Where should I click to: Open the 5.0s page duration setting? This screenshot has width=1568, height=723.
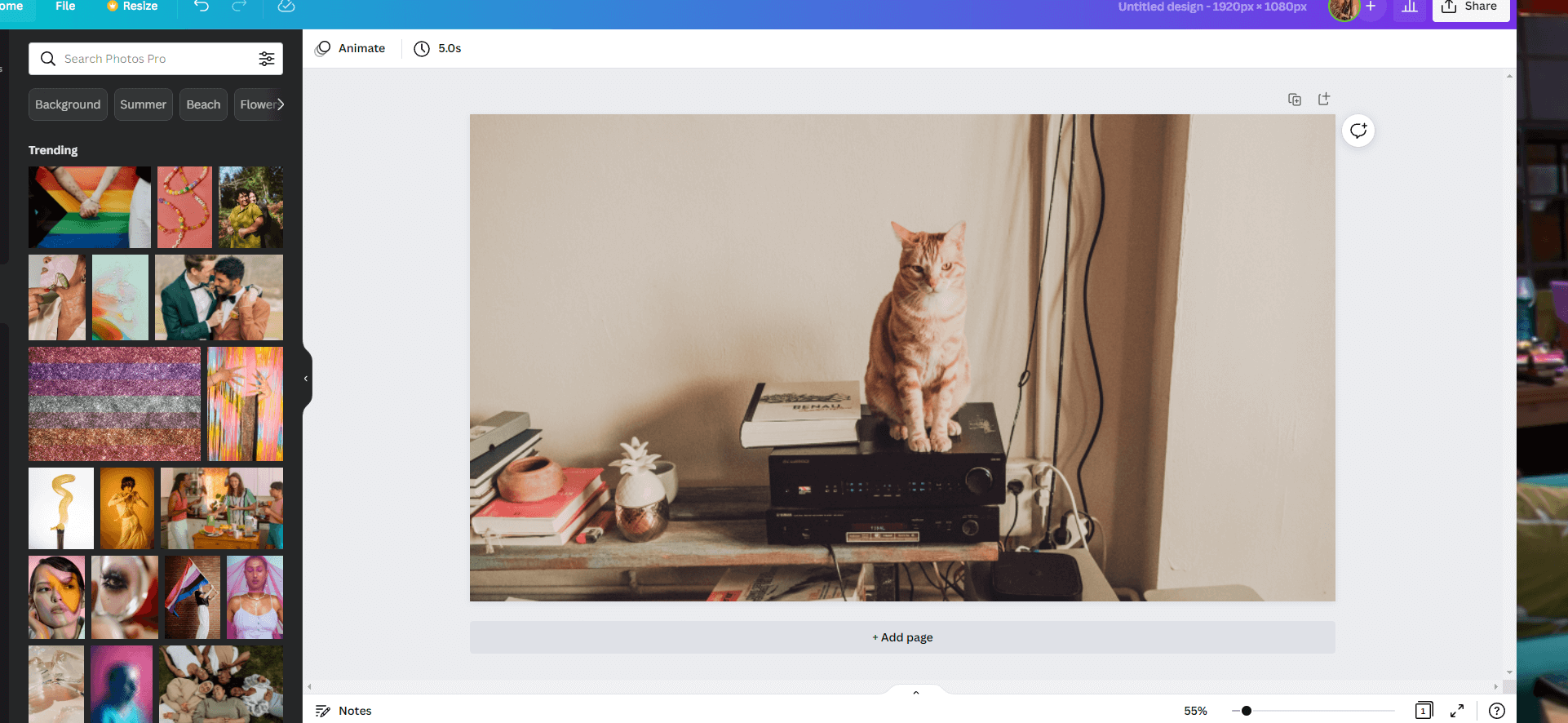(x=438, y=48)
